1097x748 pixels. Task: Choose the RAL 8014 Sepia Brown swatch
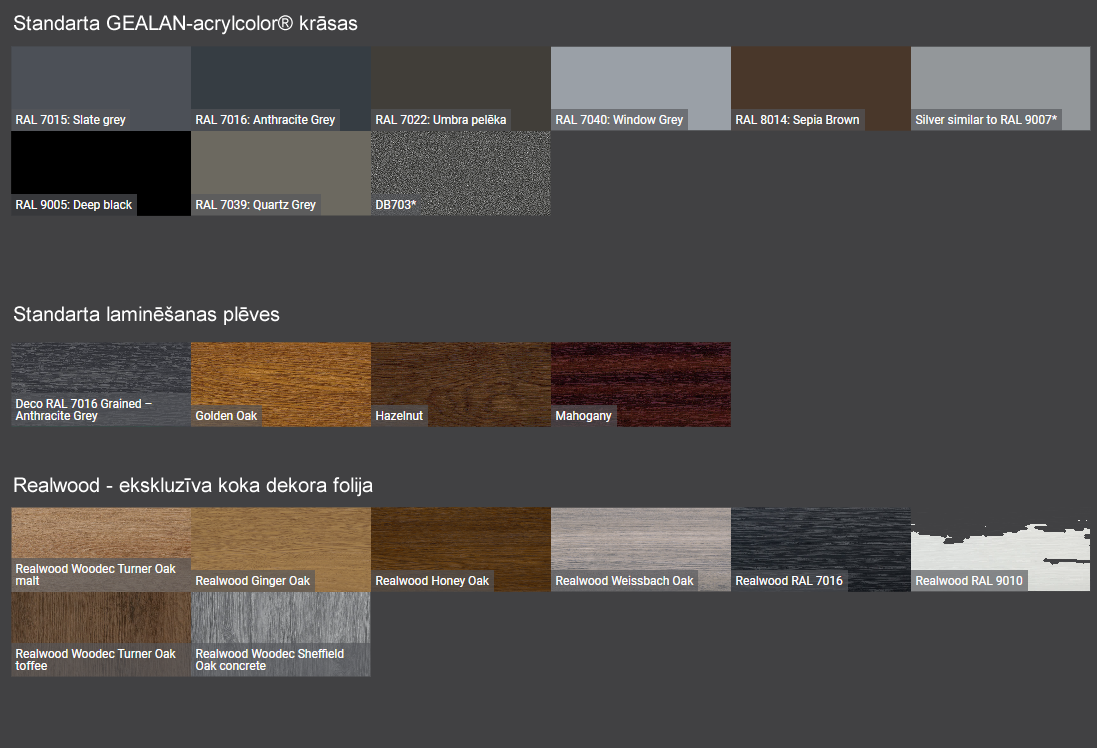[x=821, y=88]
